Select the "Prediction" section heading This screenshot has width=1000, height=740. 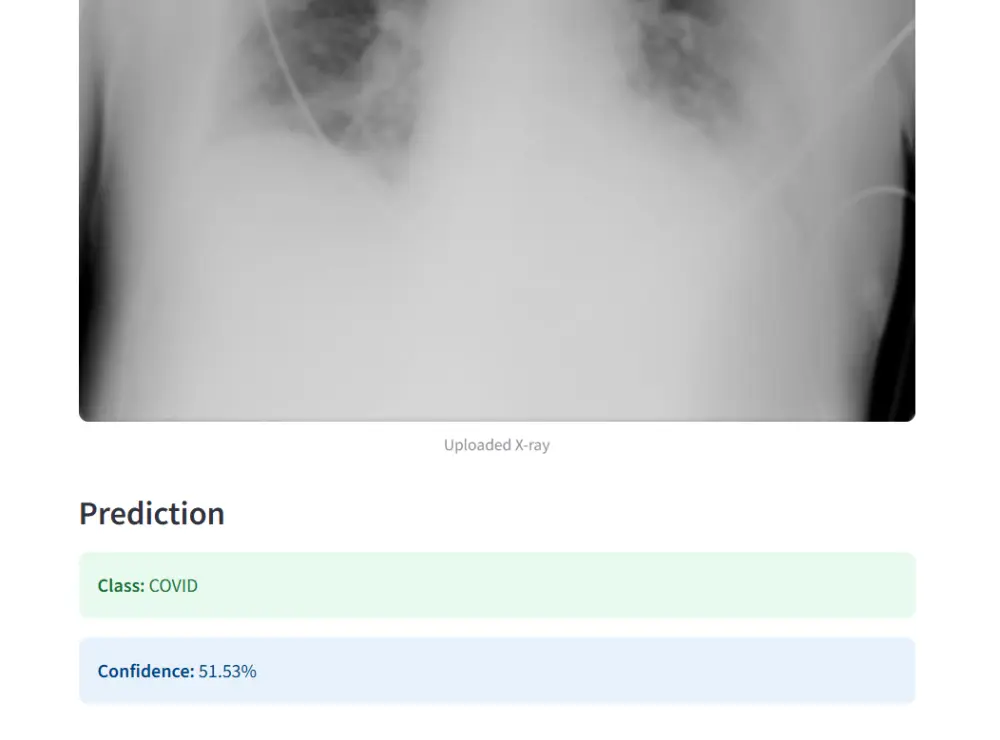[x=152, y=513]
